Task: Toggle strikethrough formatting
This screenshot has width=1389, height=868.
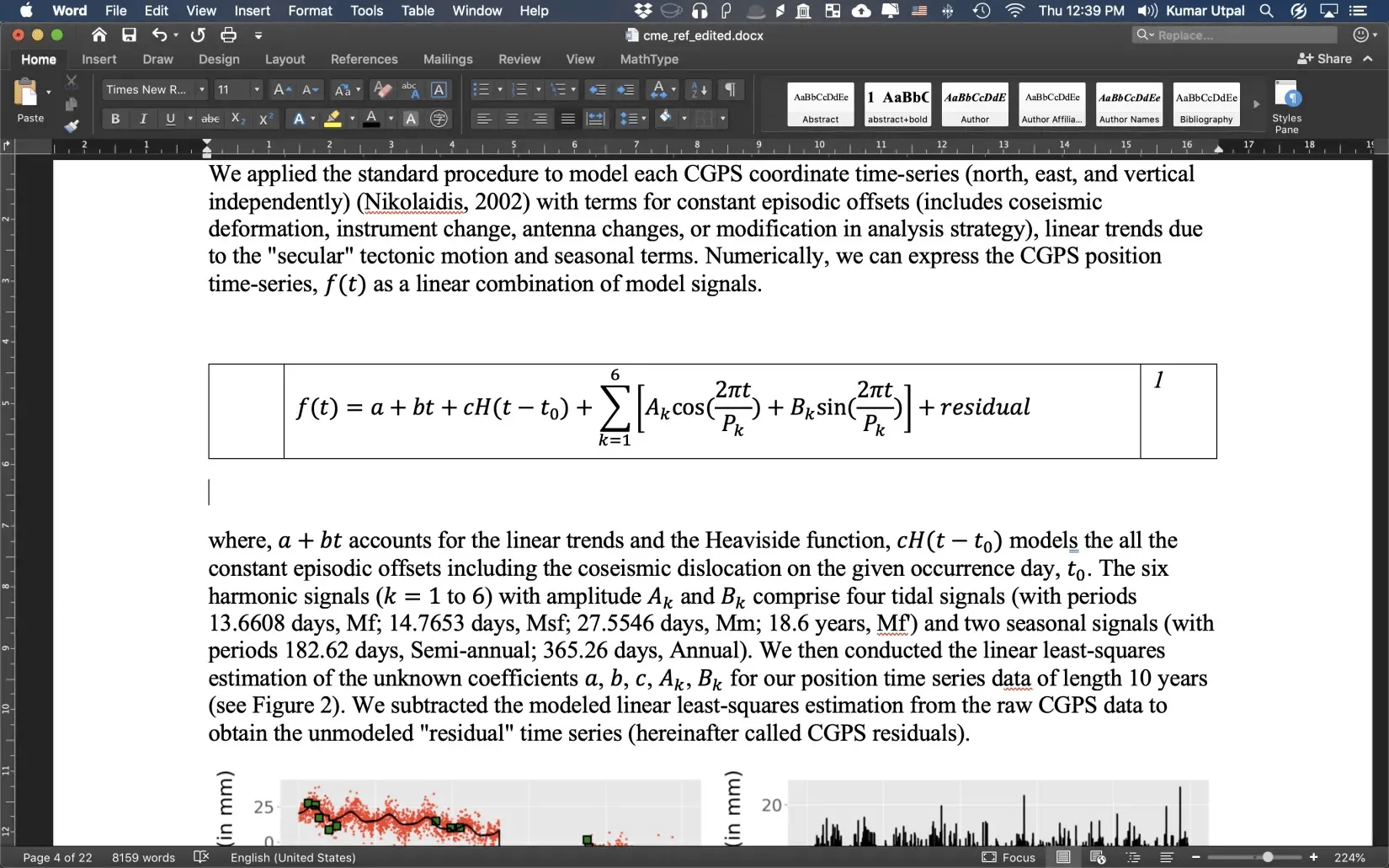Action: pos(210,119)
